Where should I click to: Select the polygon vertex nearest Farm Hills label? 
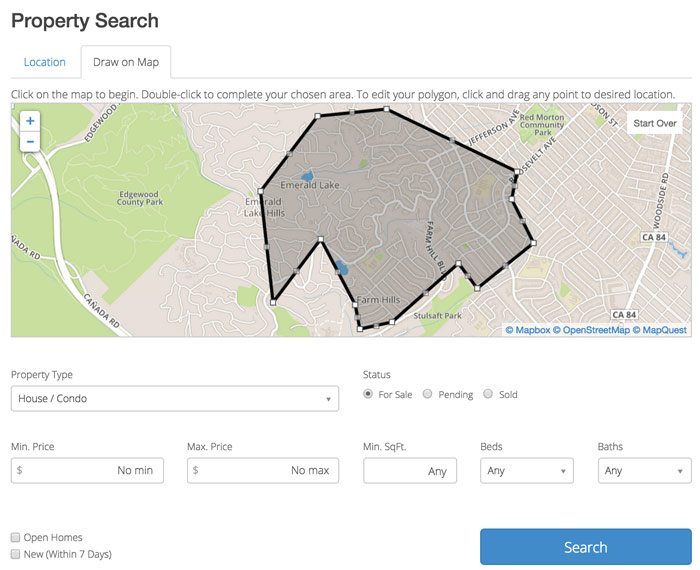(x=355, y=305)
